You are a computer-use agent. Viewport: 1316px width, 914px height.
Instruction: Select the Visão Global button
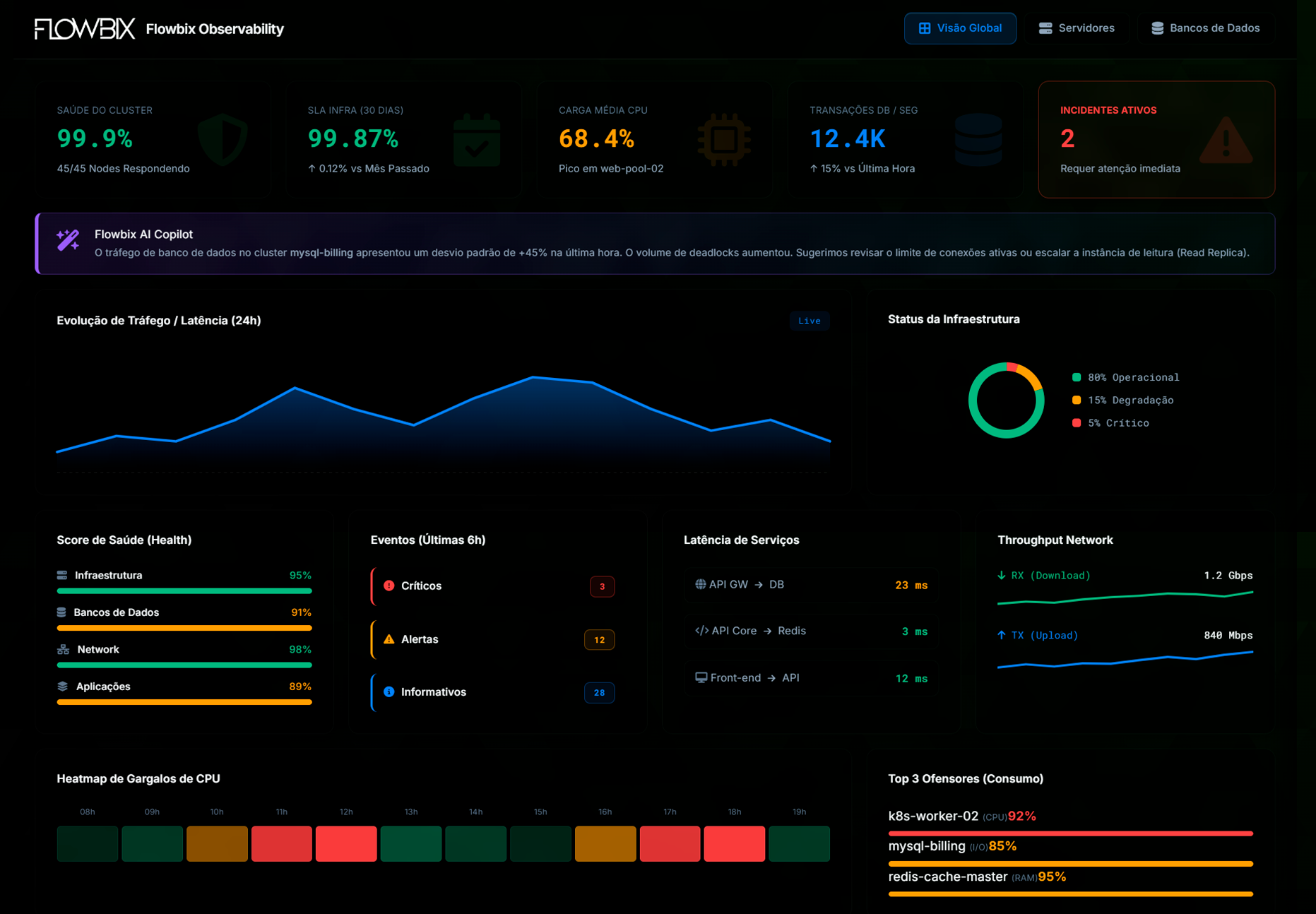(960, 28)
